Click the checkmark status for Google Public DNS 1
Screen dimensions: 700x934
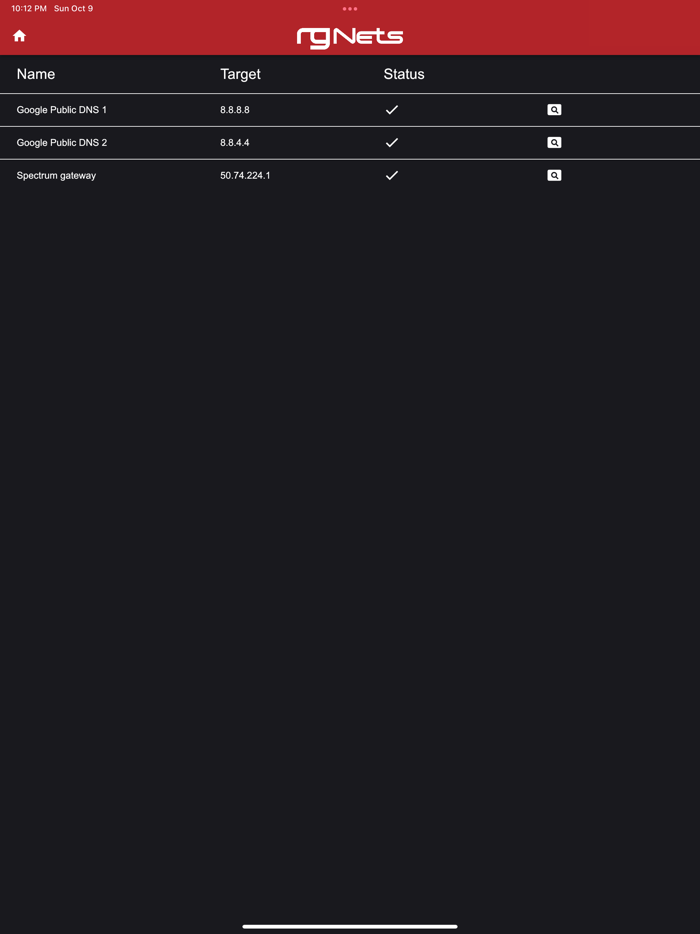click(392, 109)
